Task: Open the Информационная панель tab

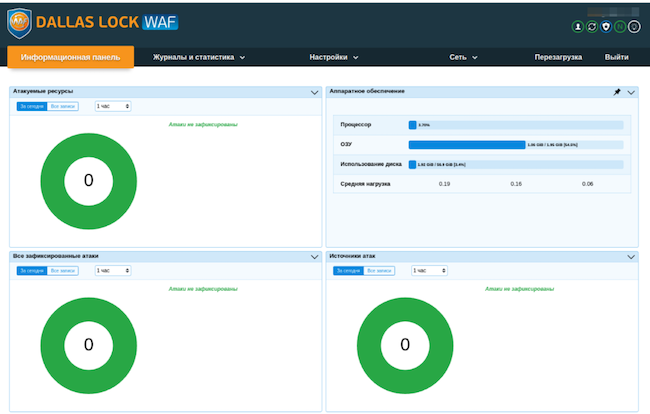Action: tap(70, 57)
